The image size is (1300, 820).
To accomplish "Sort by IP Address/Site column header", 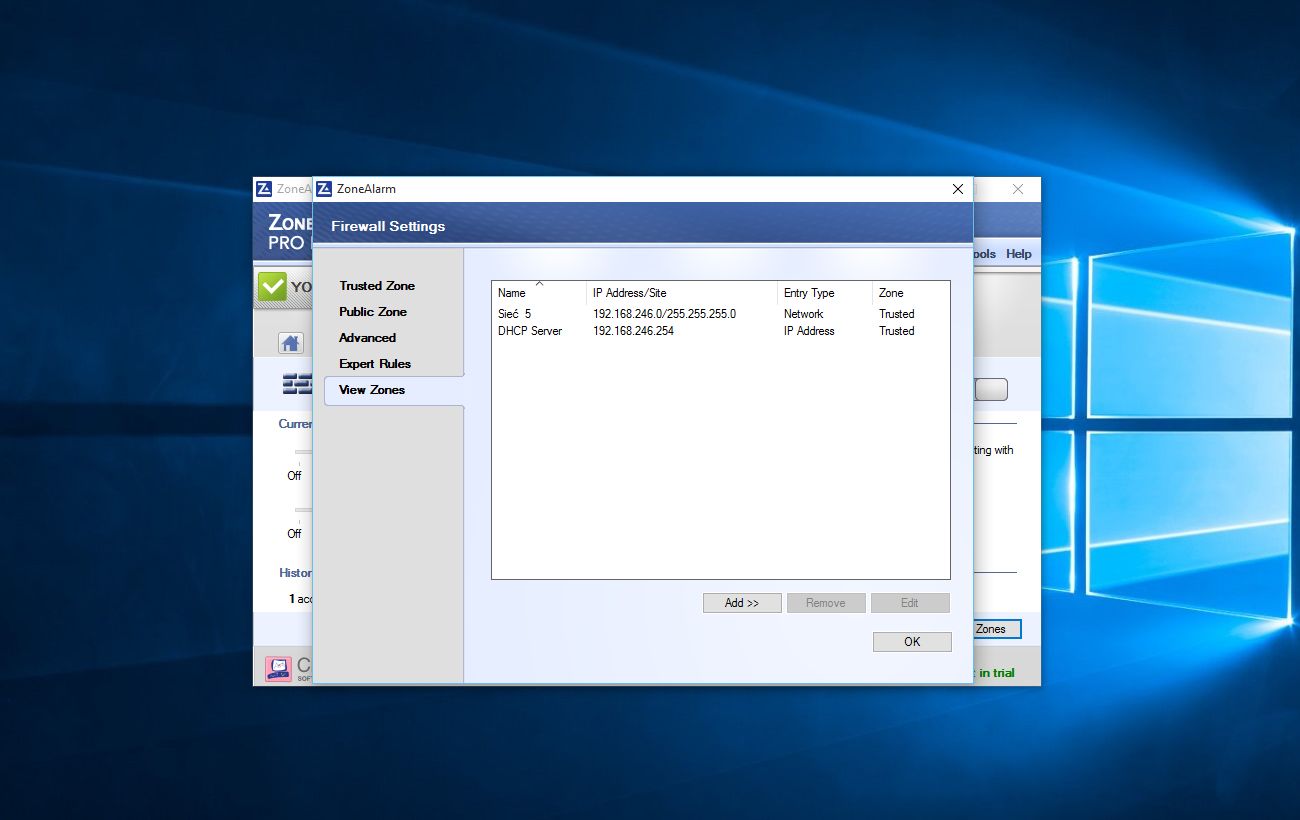I will pos(682,293).
